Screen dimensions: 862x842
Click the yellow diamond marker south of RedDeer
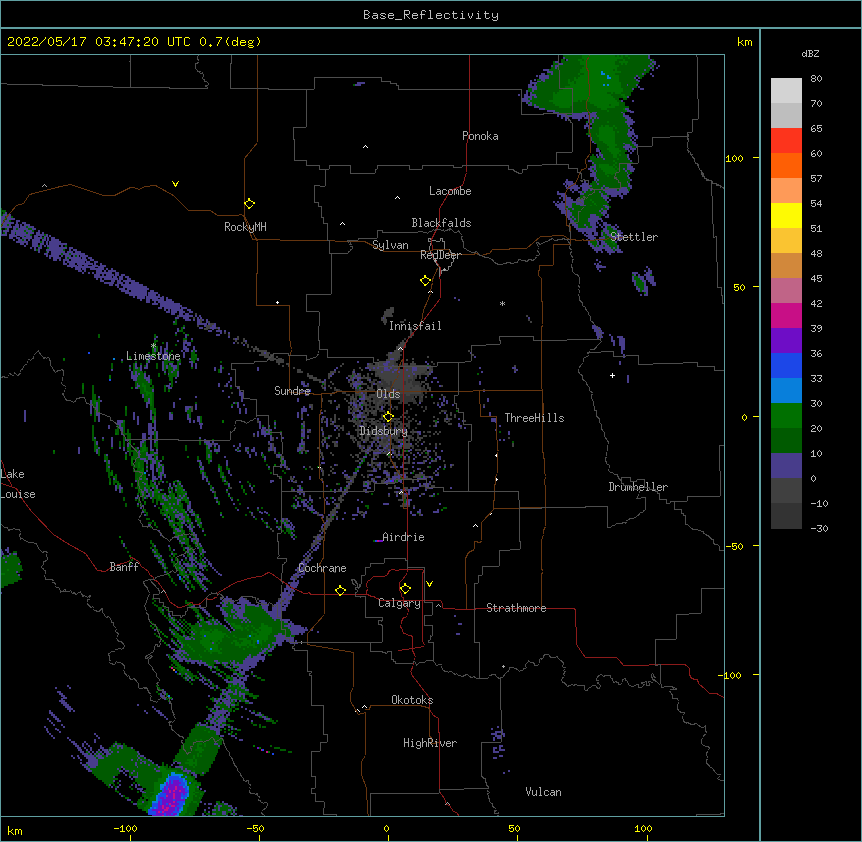click(426, 281)
